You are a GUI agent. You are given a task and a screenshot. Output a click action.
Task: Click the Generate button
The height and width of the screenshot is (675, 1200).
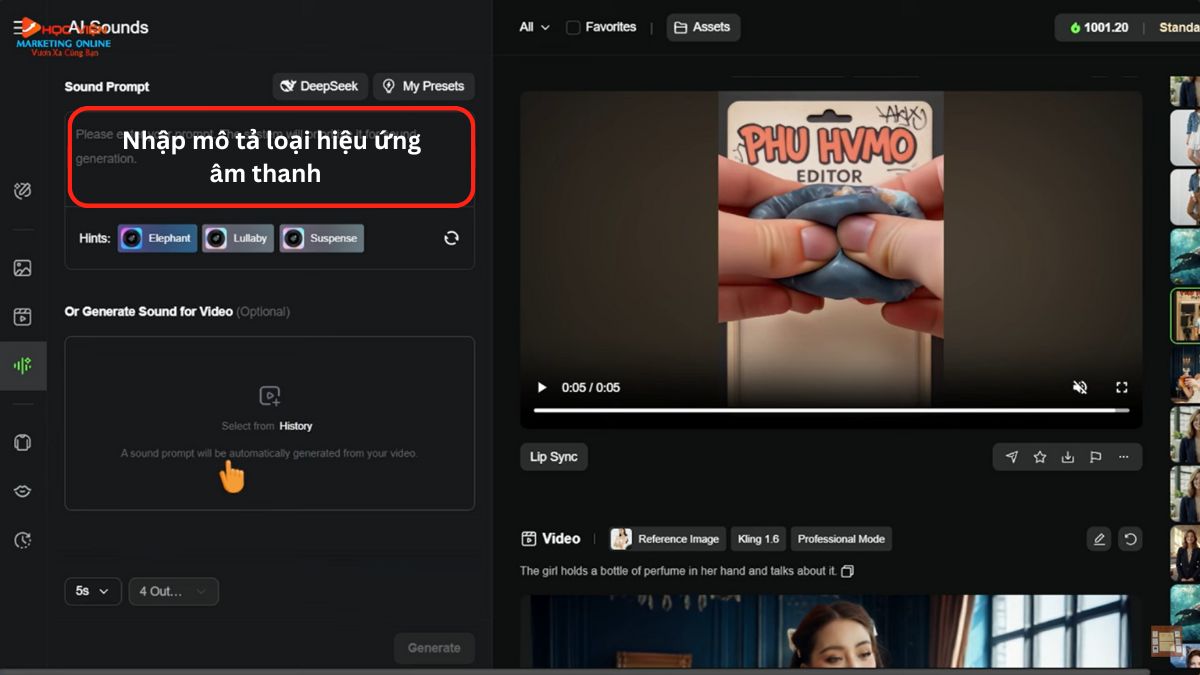[x=434, y=647]
